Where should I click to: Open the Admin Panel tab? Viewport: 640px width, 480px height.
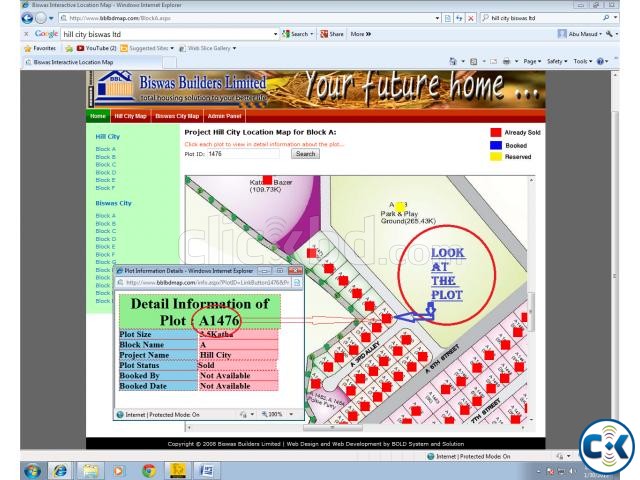224,116
